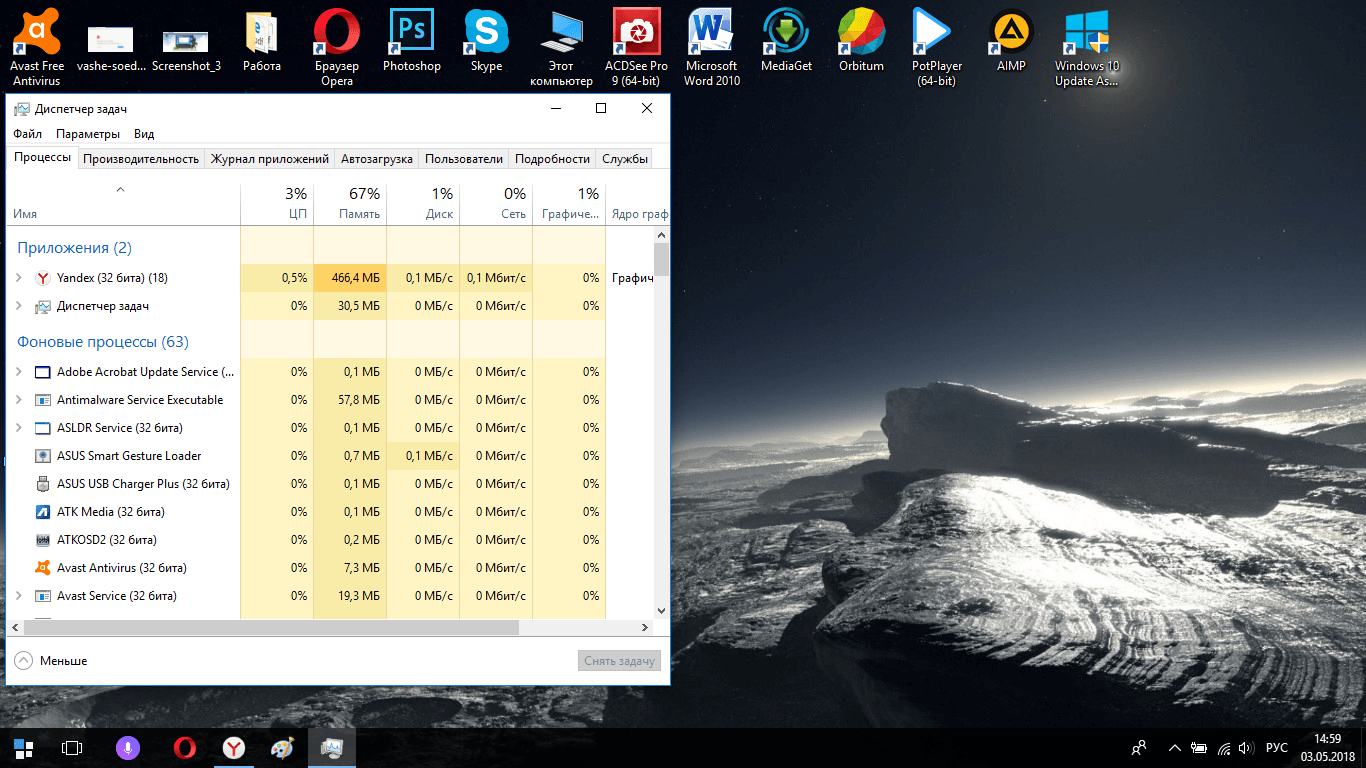Open Yandex browser from the taskbar

click(x=232, y=747)
